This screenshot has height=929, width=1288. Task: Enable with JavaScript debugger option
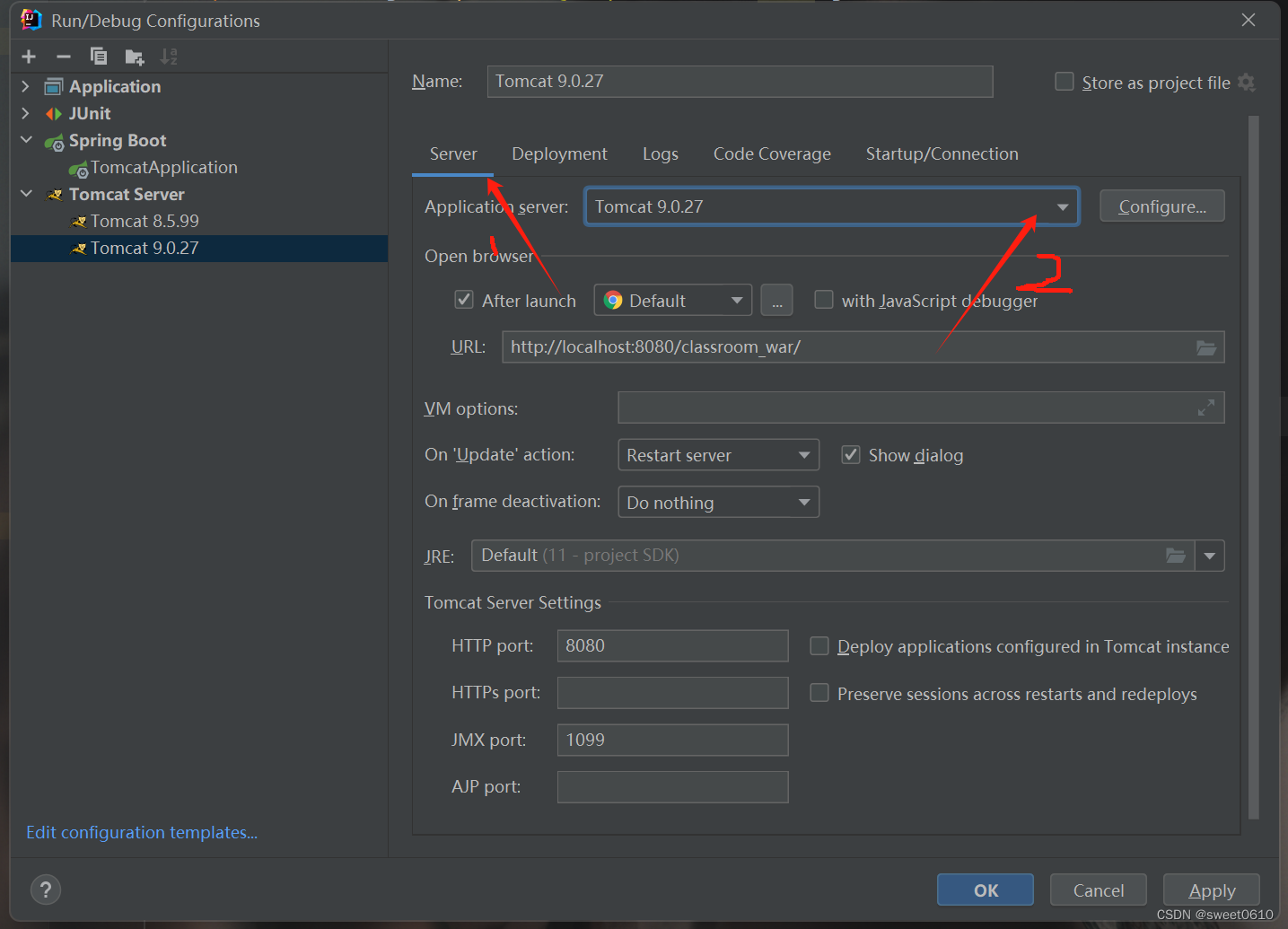click(x=823, y=300)
